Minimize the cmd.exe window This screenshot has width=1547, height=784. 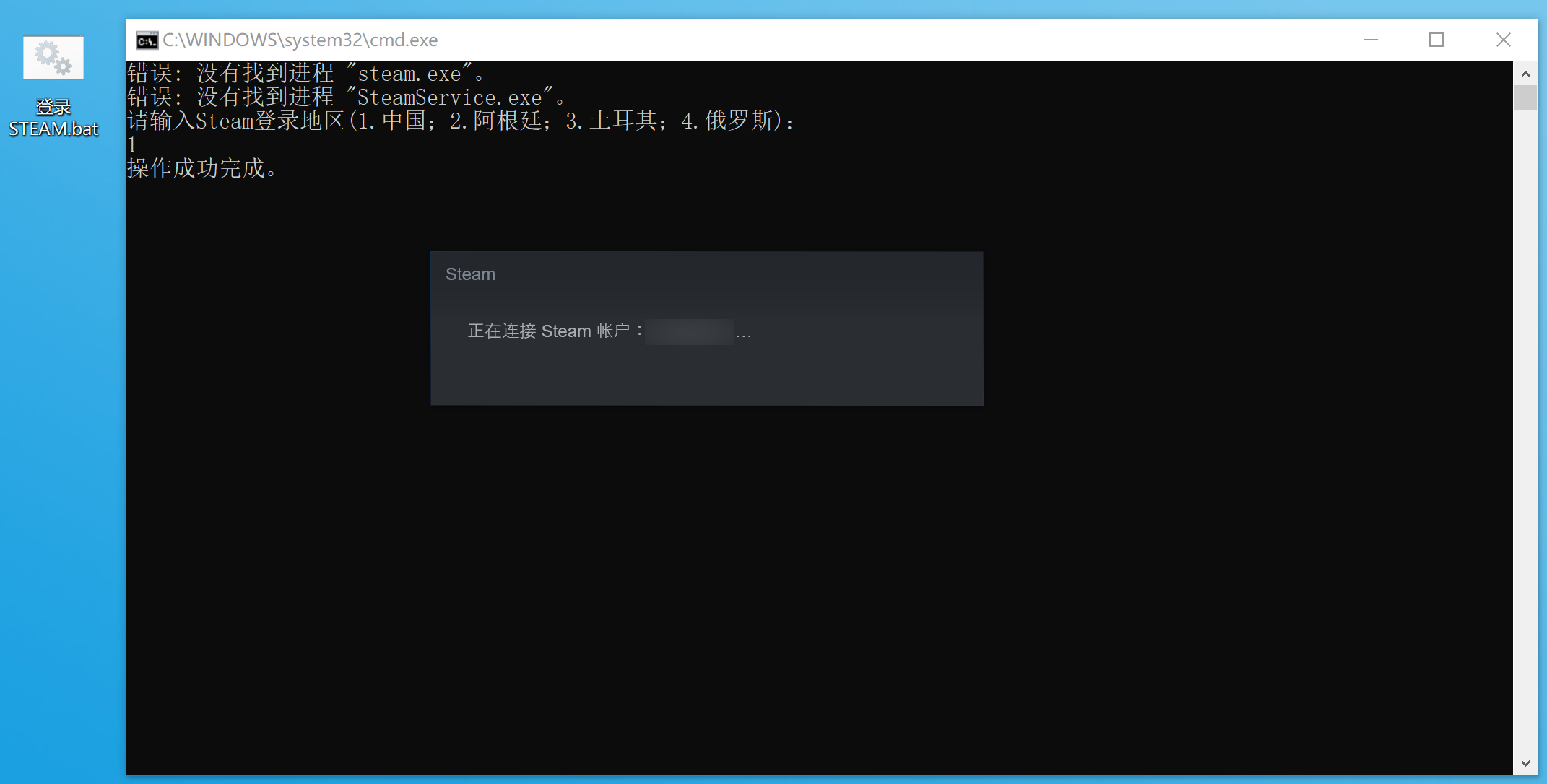(1370, 40)
